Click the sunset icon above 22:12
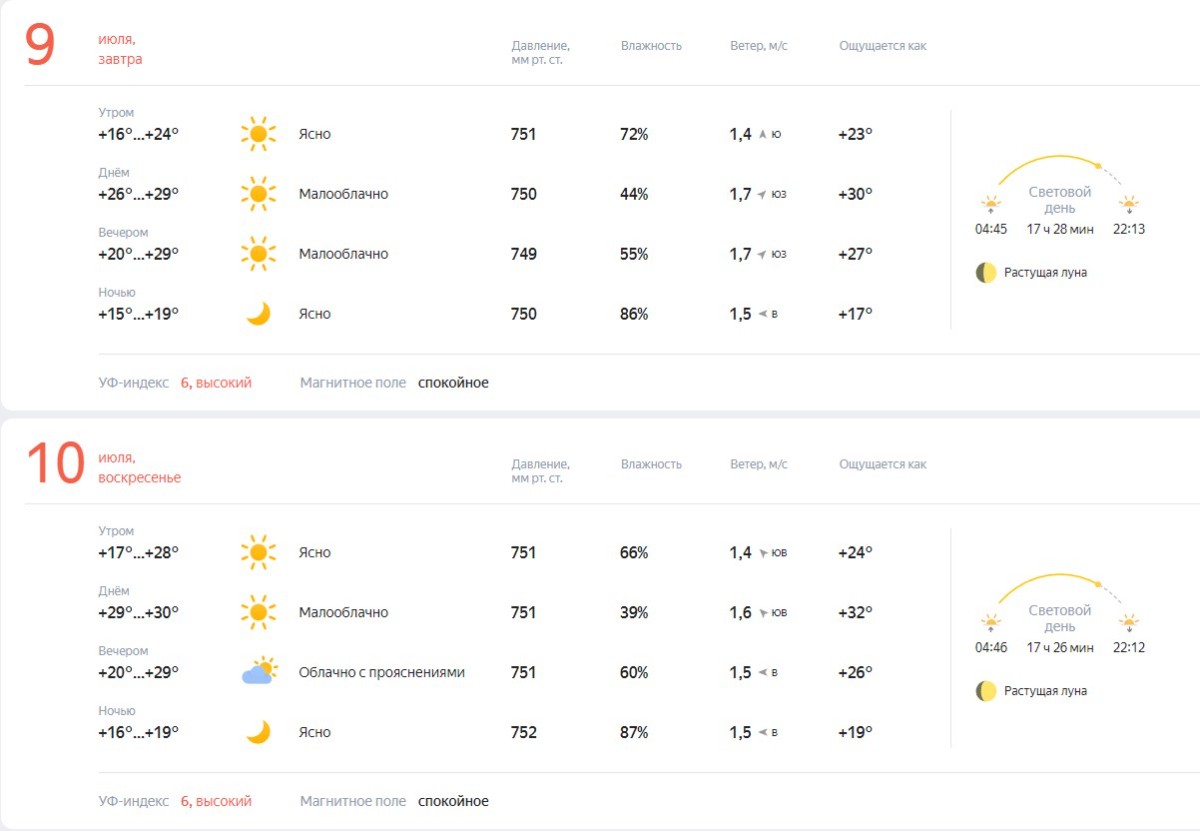The height and width of the screenshot is (831, 1200). coord(1129,623)
